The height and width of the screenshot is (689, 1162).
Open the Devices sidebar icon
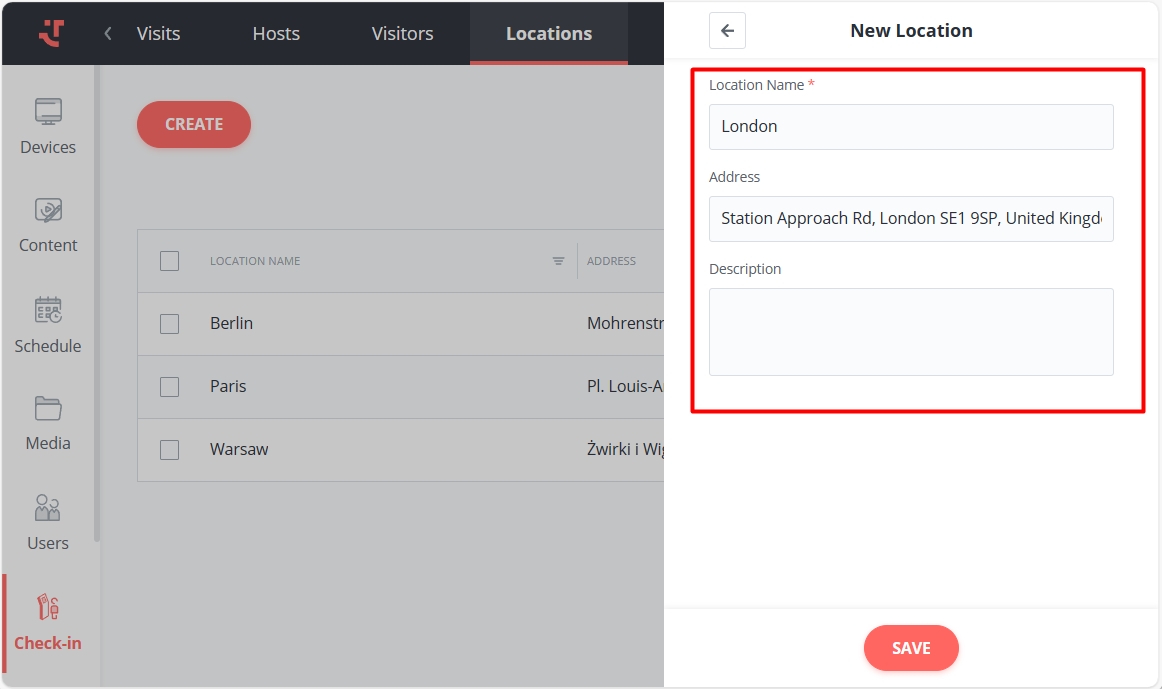[x=48, y=112]
